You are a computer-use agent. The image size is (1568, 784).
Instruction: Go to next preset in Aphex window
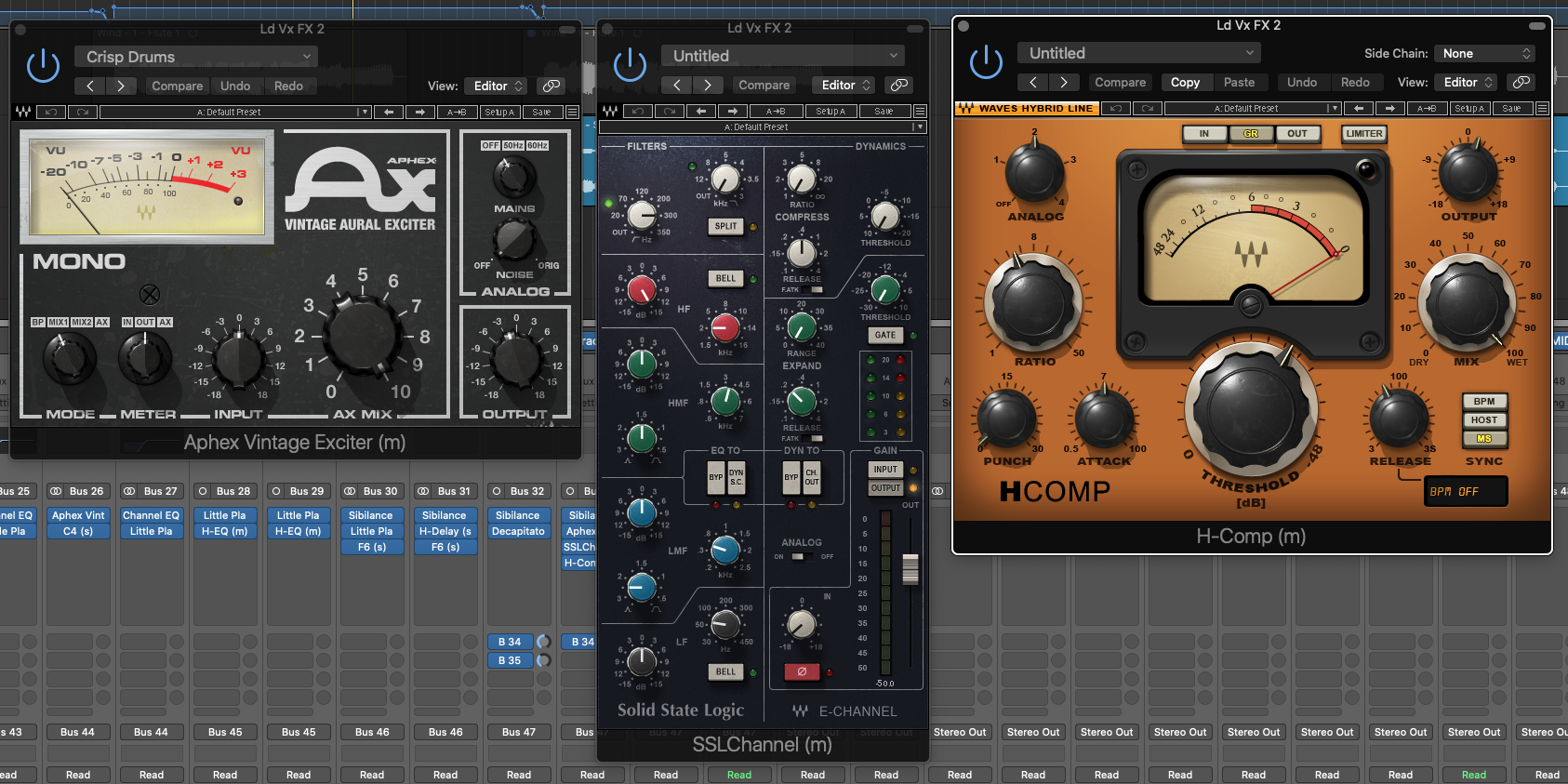[x=122, y=86]
